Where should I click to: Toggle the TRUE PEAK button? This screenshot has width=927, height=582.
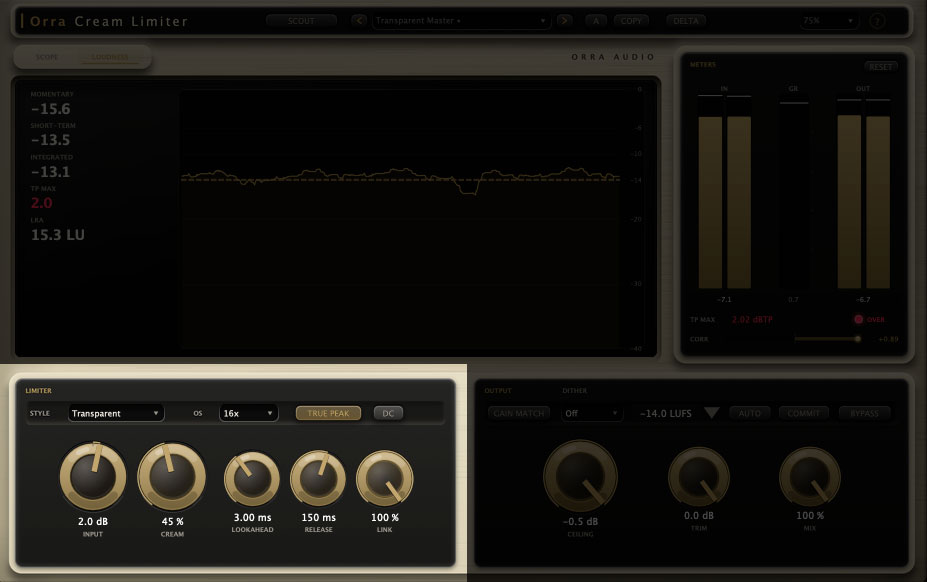[328, 413]
